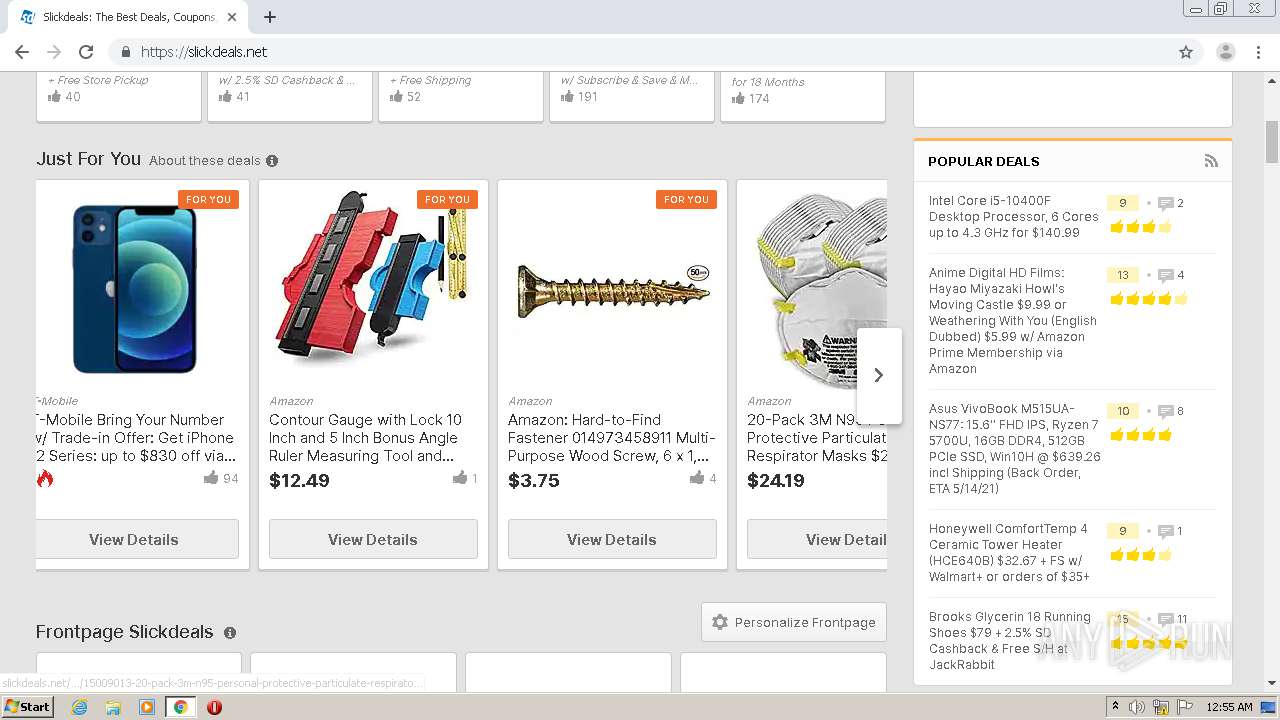Click the red Opera taskbar icon

tap(214, 707)
